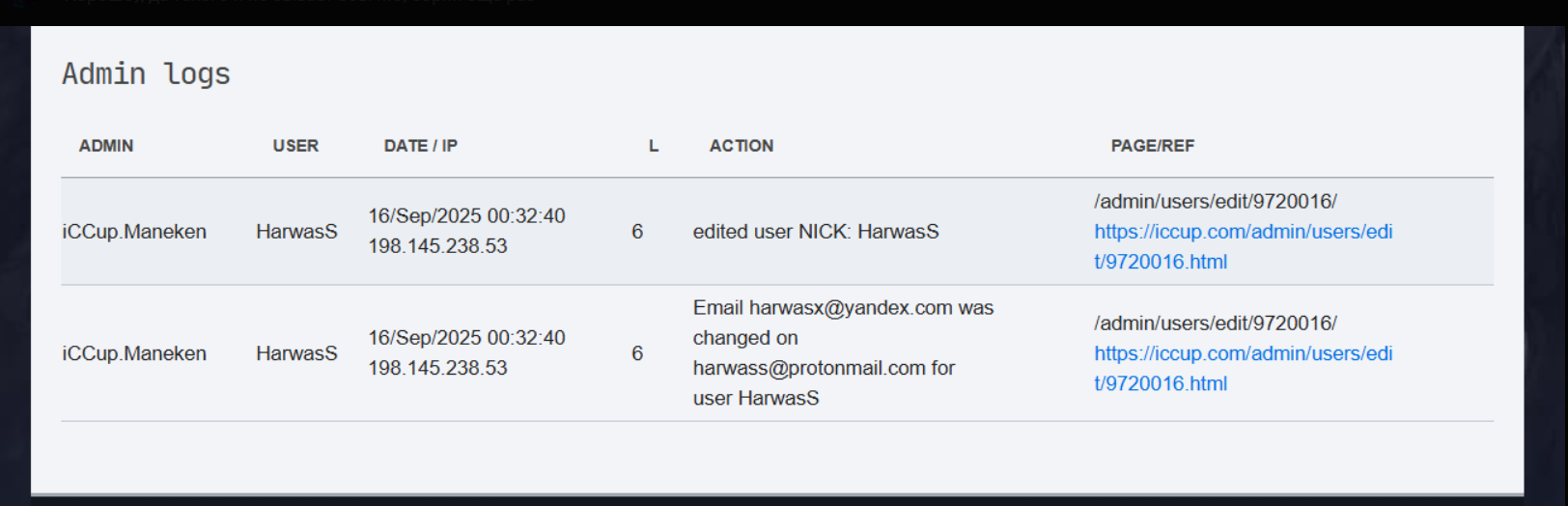This screenshot has width=1568, height=506.
Task: Select user HarwasS in the NICK edit row
Action: click(296, 232)
